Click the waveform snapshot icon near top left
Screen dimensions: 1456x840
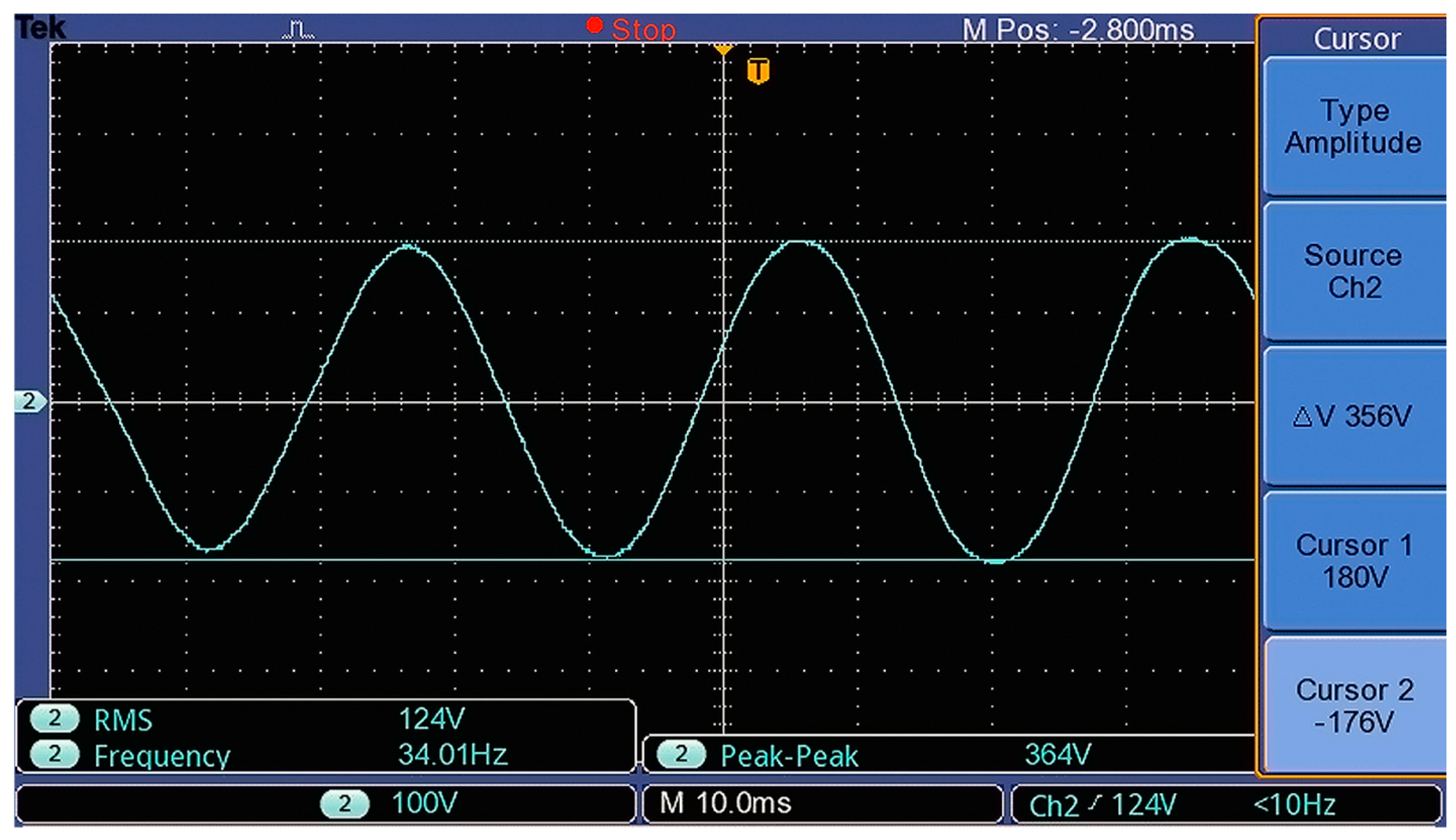297,28
